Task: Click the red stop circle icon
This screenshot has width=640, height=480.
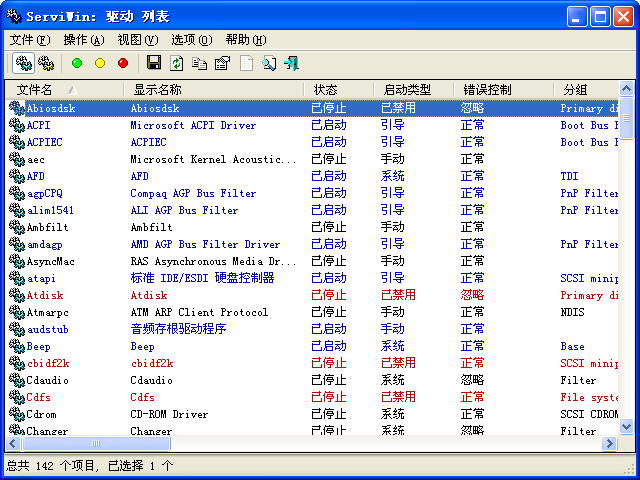Action: (x=123, y=63)
